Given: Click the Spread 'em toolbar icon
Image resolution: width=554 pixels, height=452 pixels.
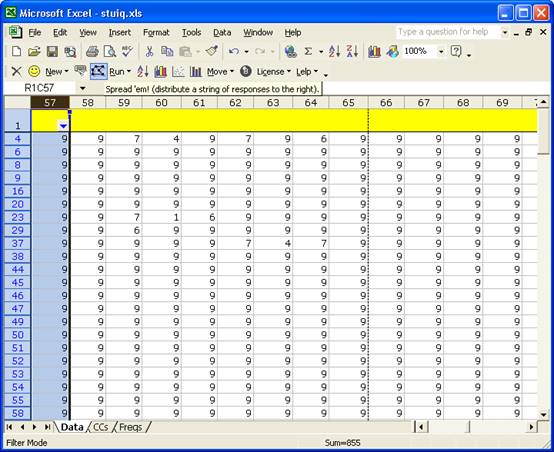Looking at the screenshot, I should tap(98, 72).
